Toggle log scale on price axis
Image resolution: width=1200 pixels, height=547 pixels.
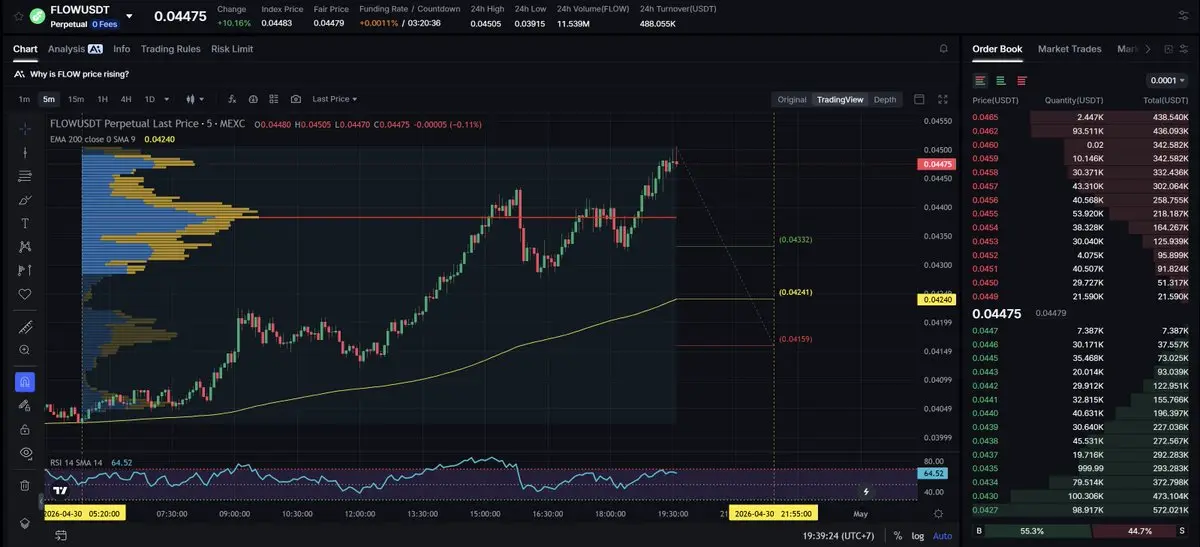click(918, 536)
